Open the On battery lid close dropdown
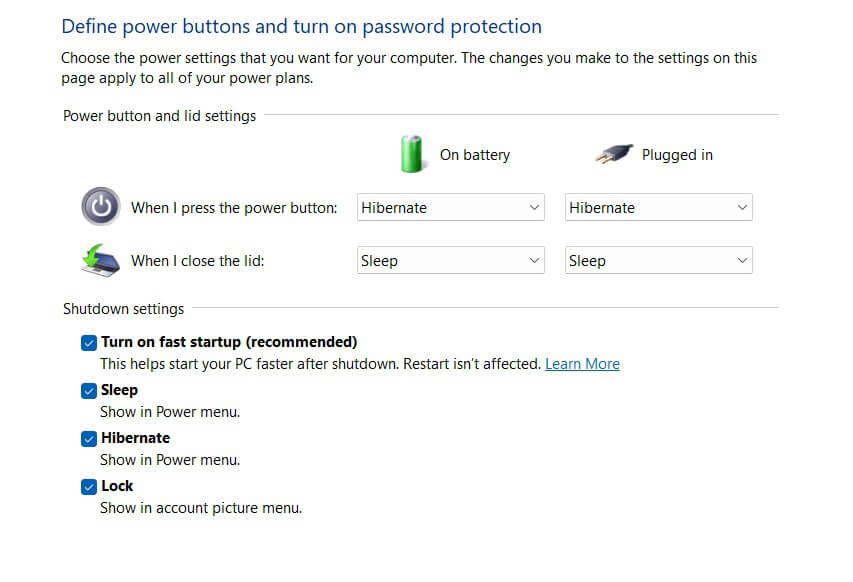 coord(450,260)
